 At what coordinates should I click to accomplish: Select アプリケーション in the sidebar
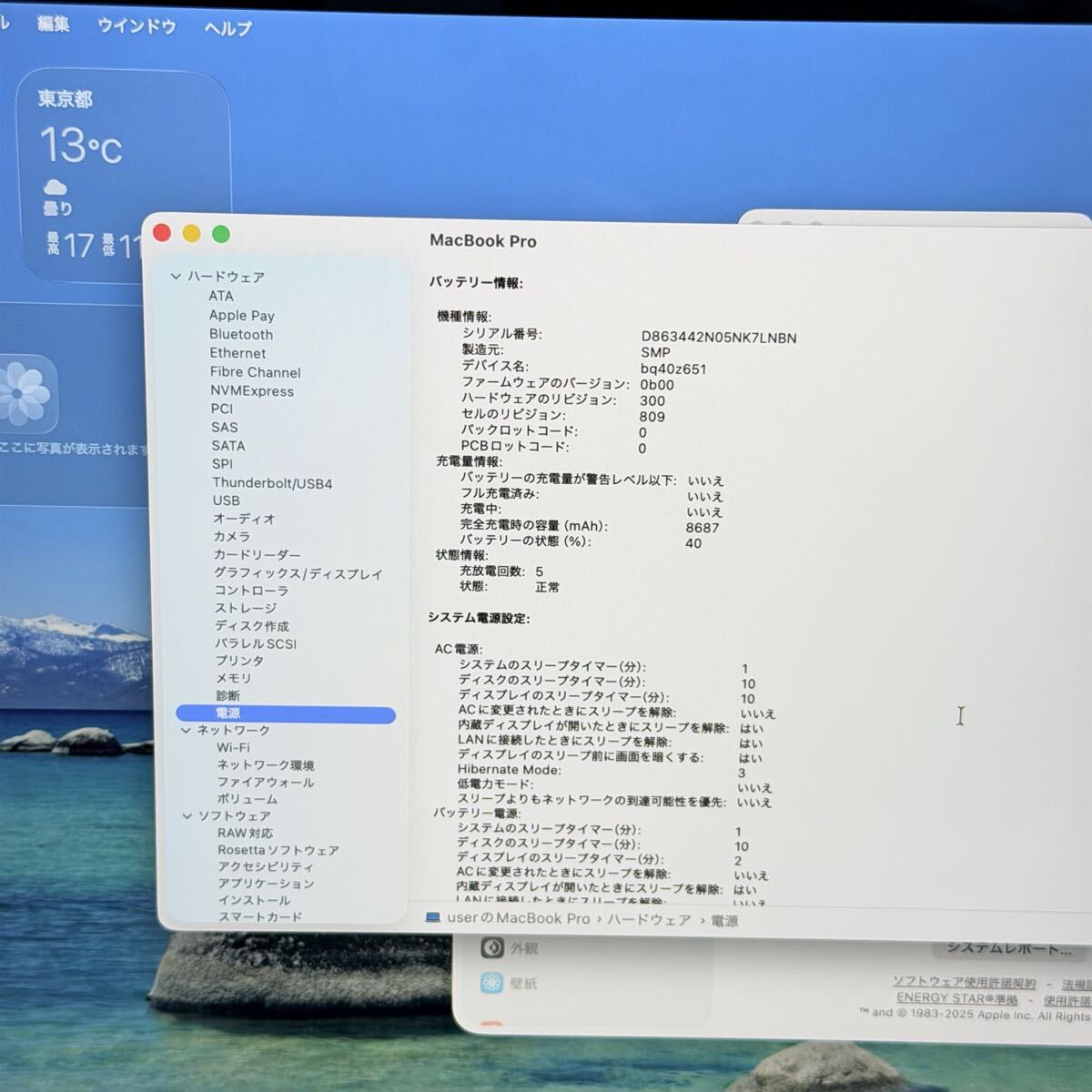pyautogui.click(x=266, y=884)
